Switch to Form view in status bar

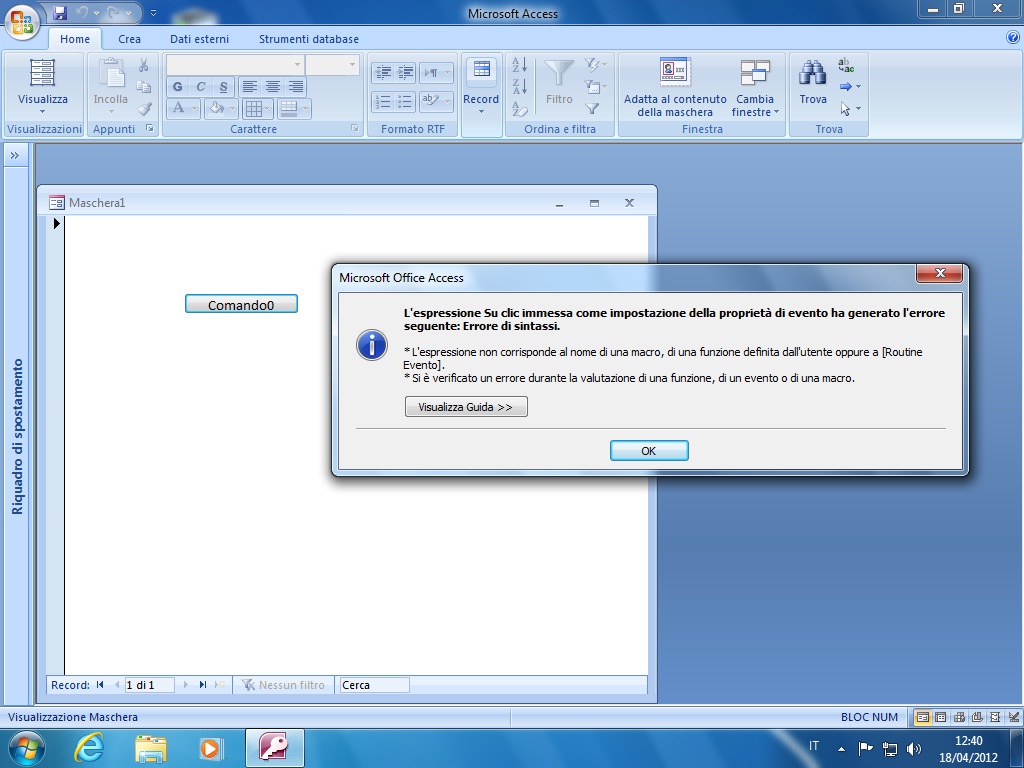(x=922, y=717)
